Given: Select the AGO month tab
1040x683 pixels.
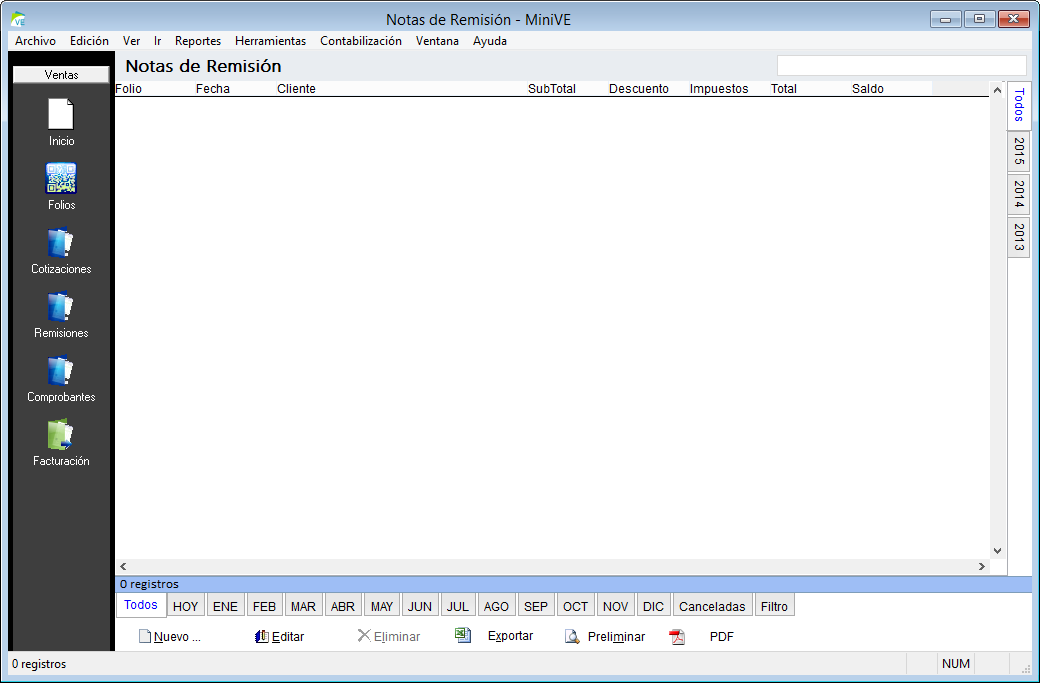Looking at the screenshot, I should coord(496,606).
